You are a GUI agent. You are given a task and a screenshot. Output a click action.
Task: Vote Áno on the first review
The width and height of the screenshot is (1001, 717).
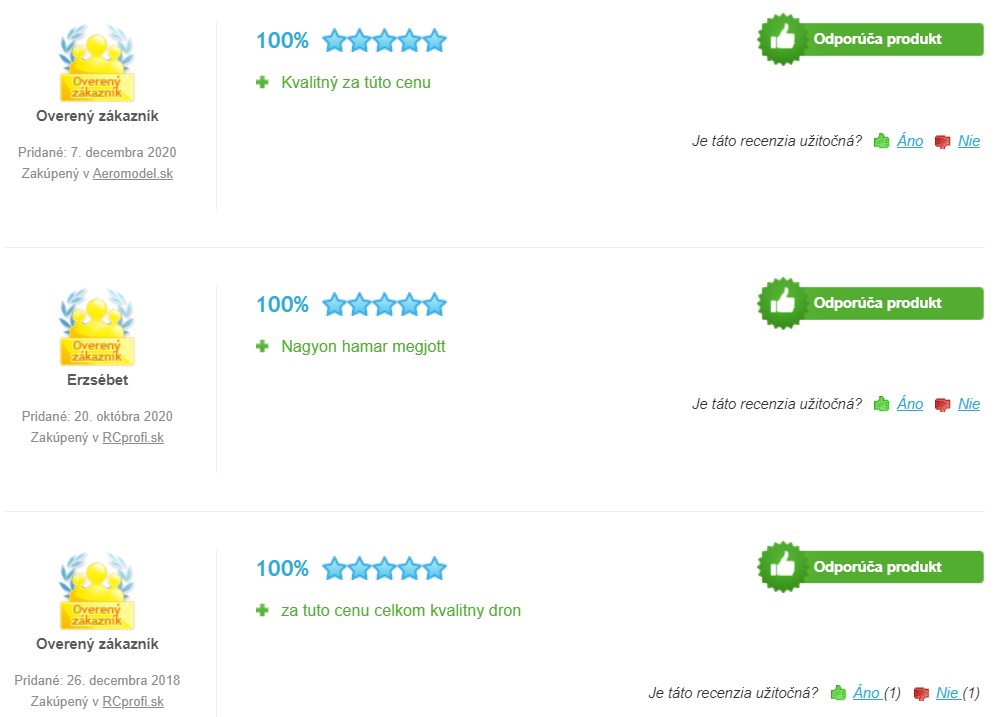pos(910,140)
